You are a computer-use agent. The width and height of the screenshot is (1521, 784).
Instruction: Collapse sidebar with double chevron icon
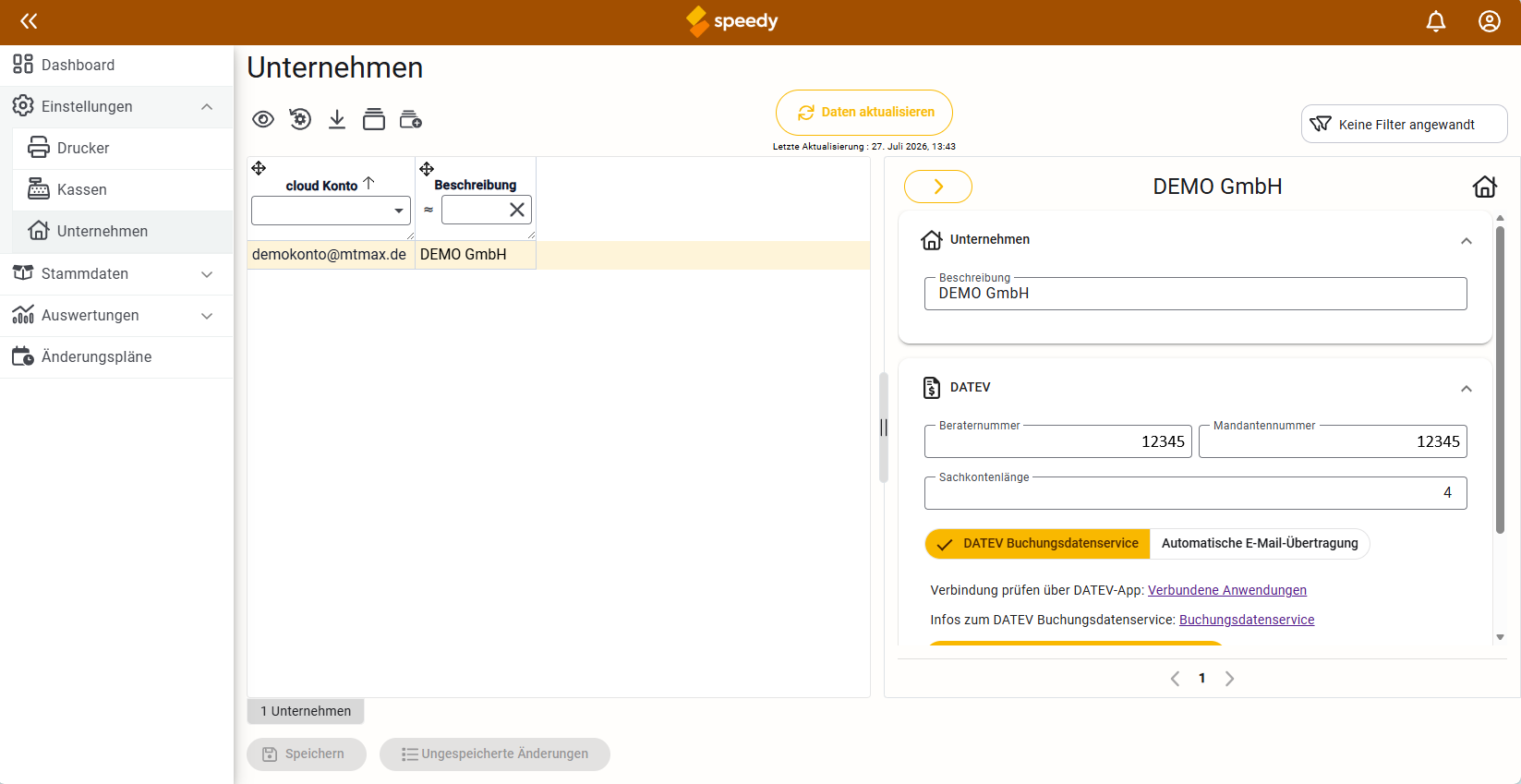tap(29, 21)
